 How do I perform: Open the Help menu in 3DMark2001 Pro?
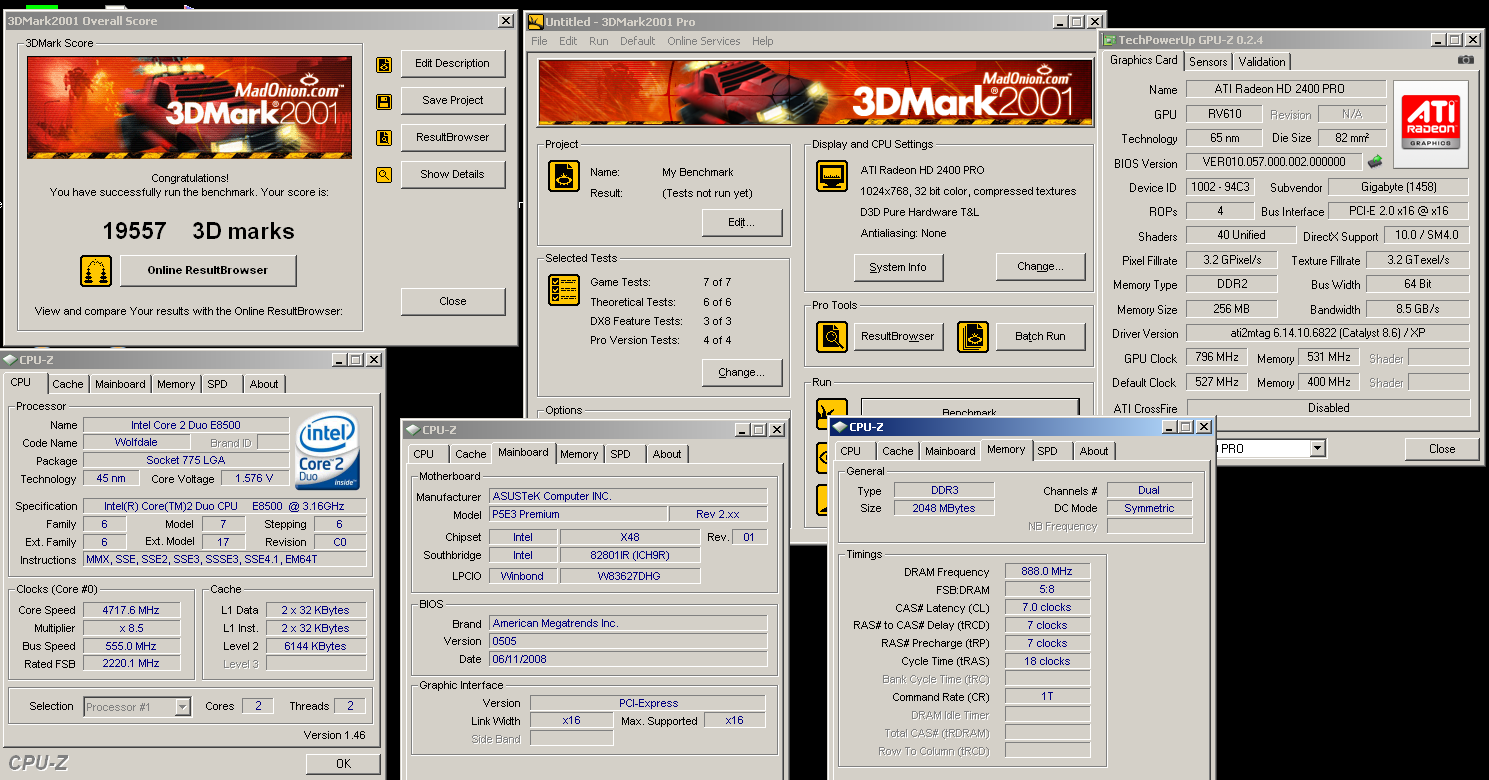762,41
